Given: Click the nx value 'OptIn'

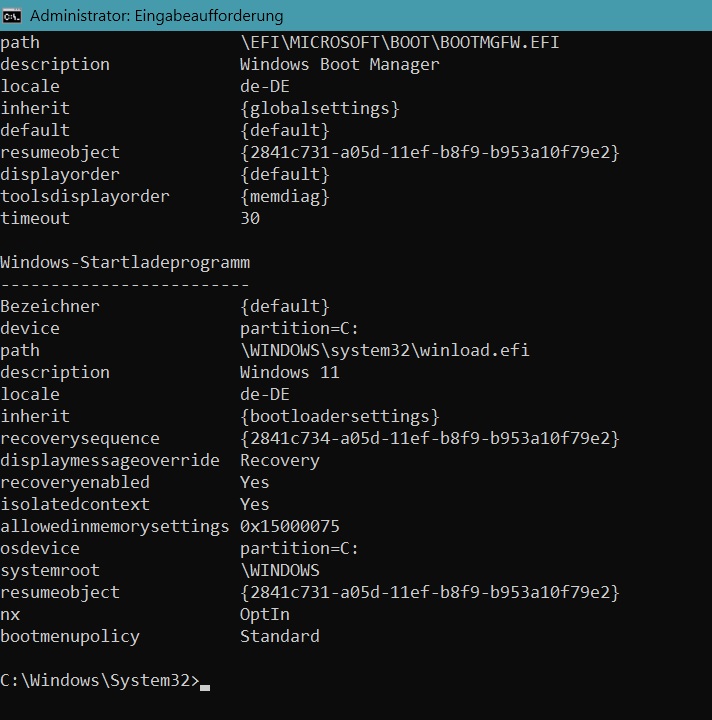Looking at the screenshot, I should (x=265, y=615).
